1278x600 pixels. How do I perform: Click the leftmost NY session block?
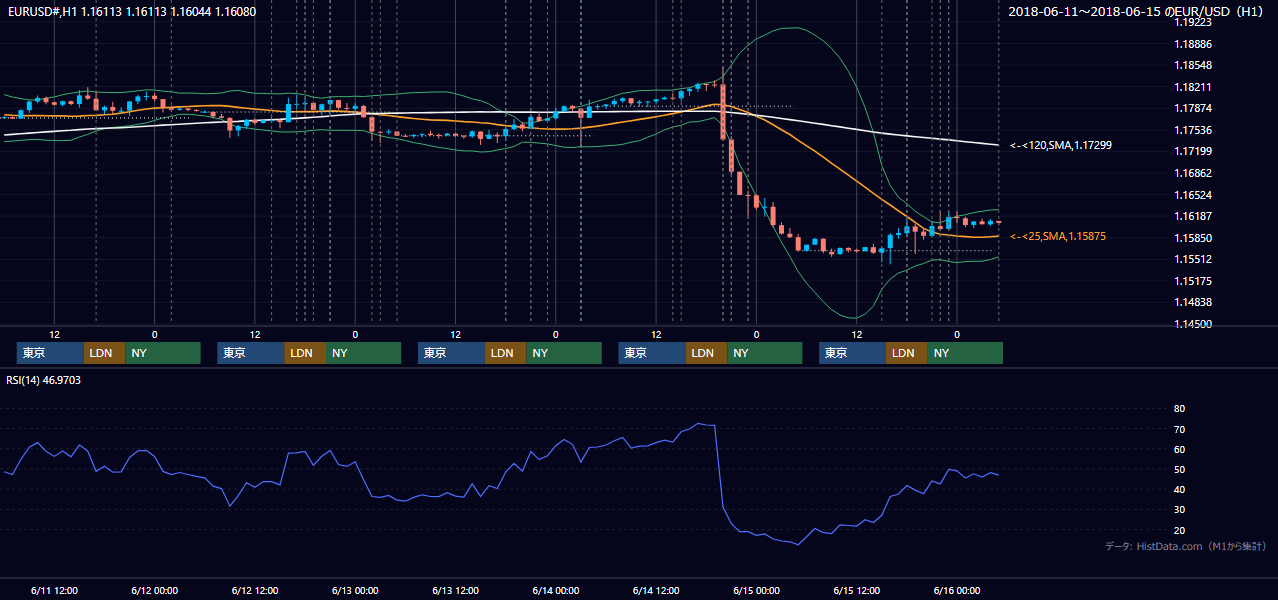[x=163, y=353]
